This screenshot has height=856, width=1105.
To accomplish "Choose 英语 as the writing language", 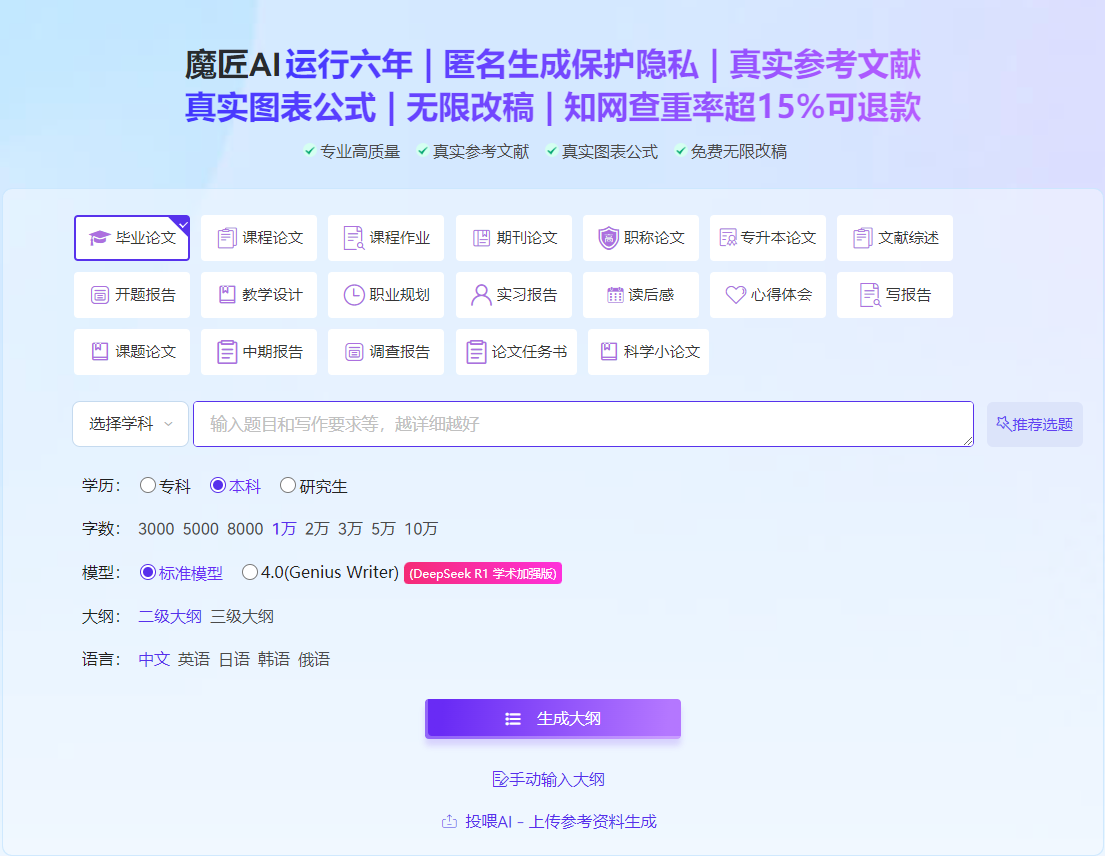I will point(194,659).
